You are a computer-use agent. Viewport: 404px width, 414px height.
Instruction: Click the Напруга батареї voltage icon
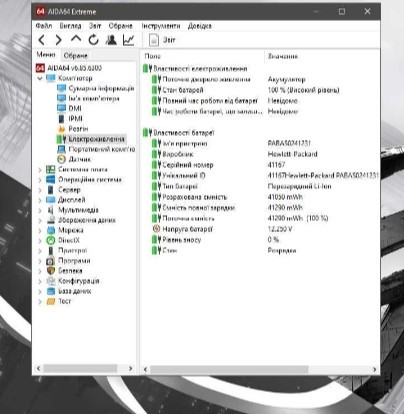156,229
